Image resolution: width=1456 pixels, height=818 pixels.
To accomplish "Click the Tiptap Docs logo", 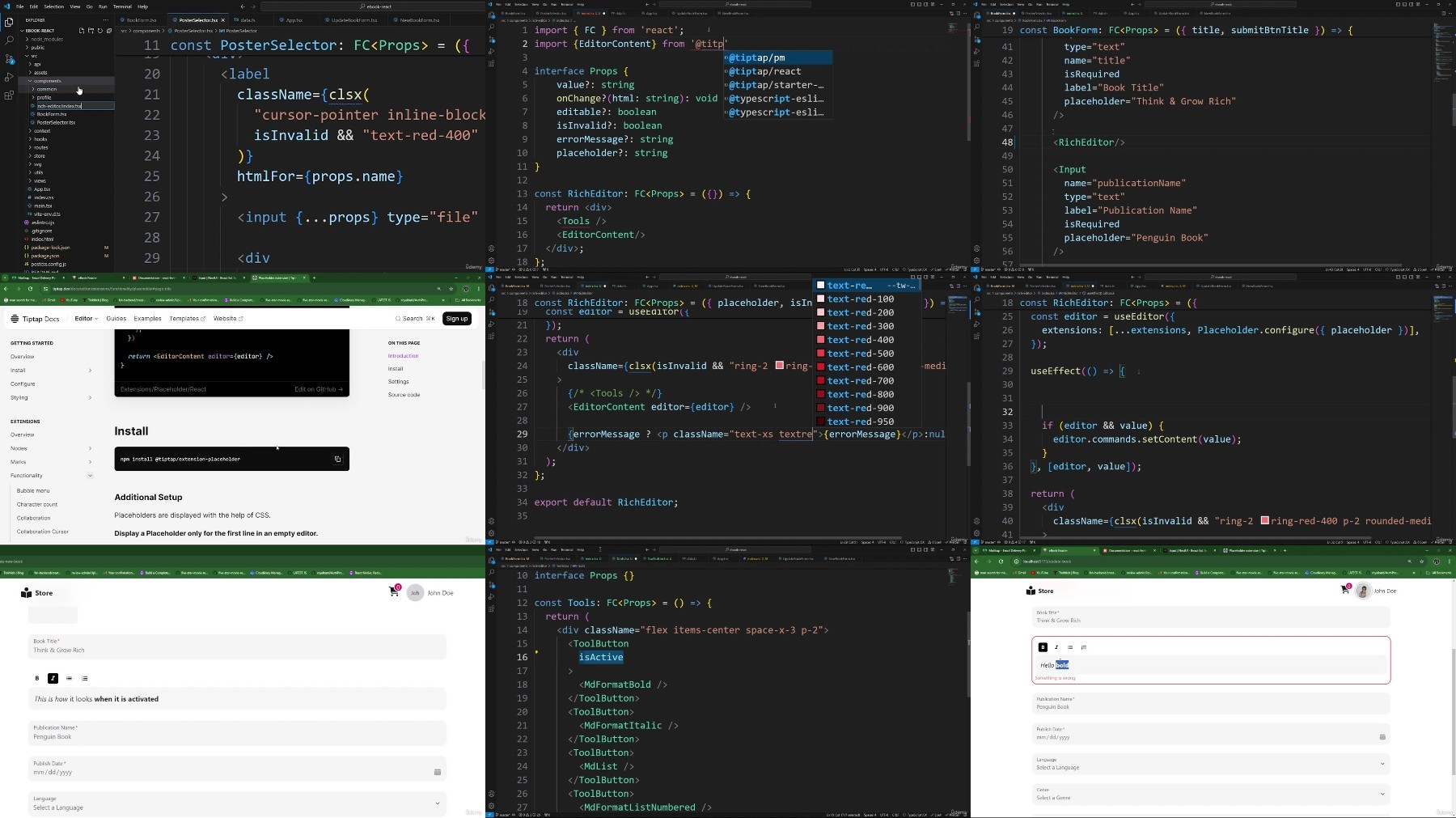I will [35, 319].
